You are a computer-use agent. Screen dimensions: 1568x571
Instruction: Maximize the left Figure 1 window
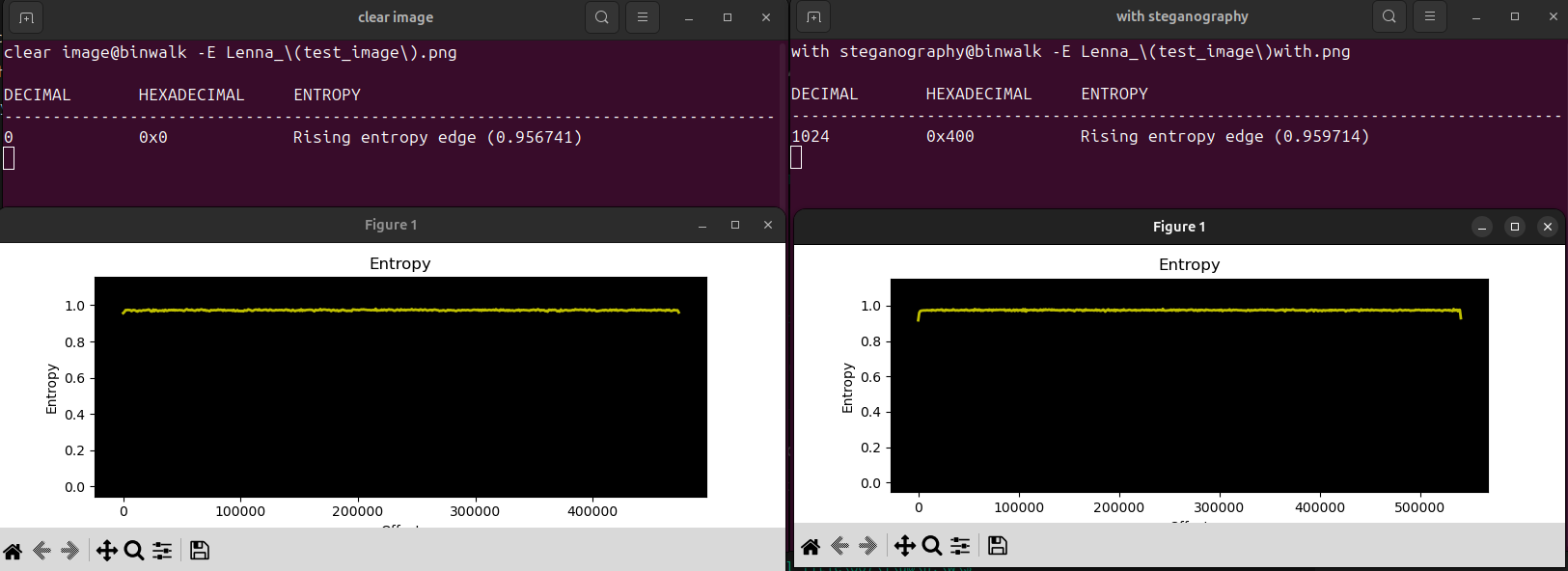(x=735, y=225)
